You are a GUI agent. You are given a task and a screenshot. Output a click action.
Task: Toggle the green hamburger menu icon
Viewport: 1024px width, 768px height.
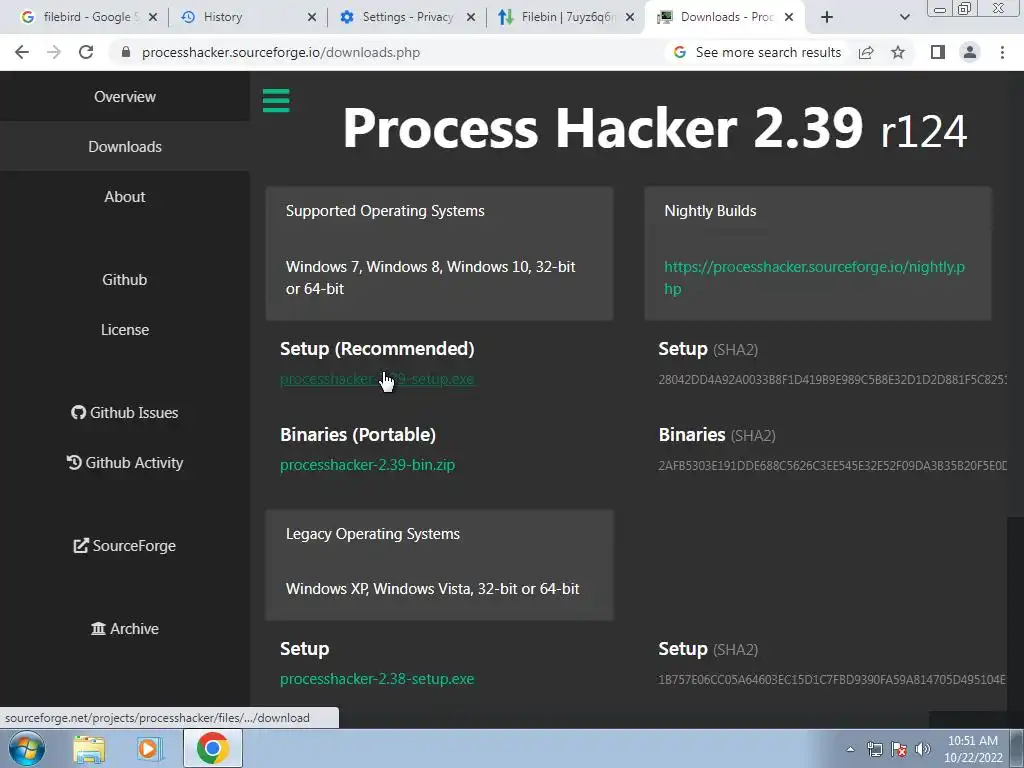click(x=276, y=101)
